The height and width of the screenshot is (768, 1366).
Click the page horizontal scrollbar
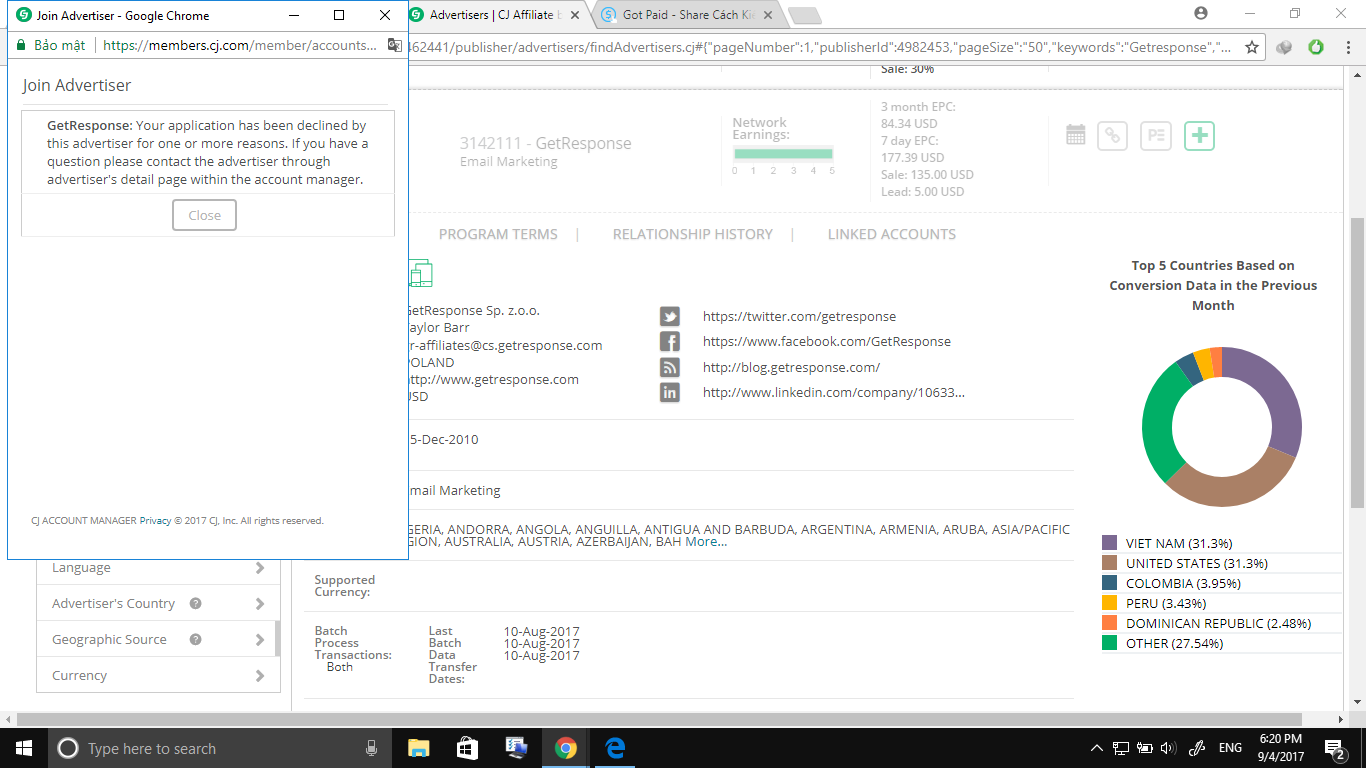pos(660,719)
